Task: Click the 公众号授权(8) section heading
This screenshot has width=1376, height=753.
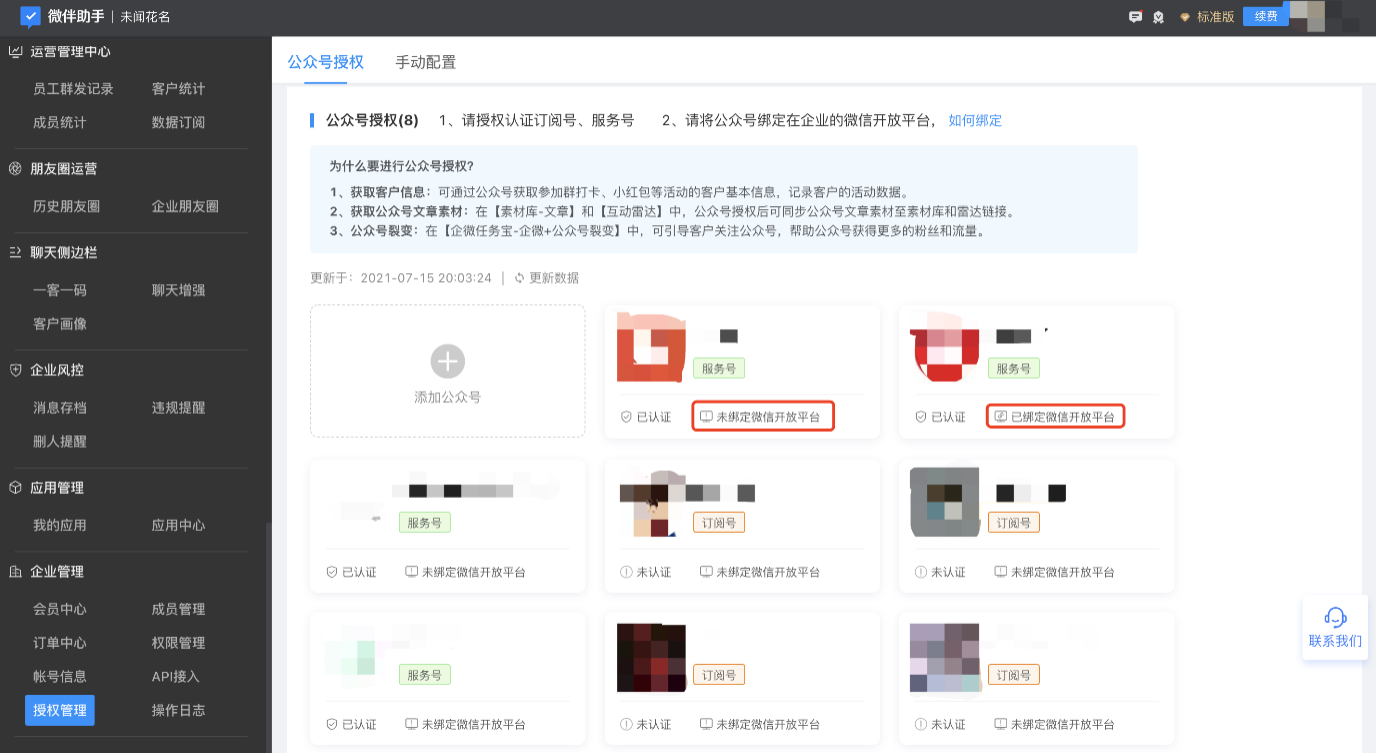Action: click(372, 121)
